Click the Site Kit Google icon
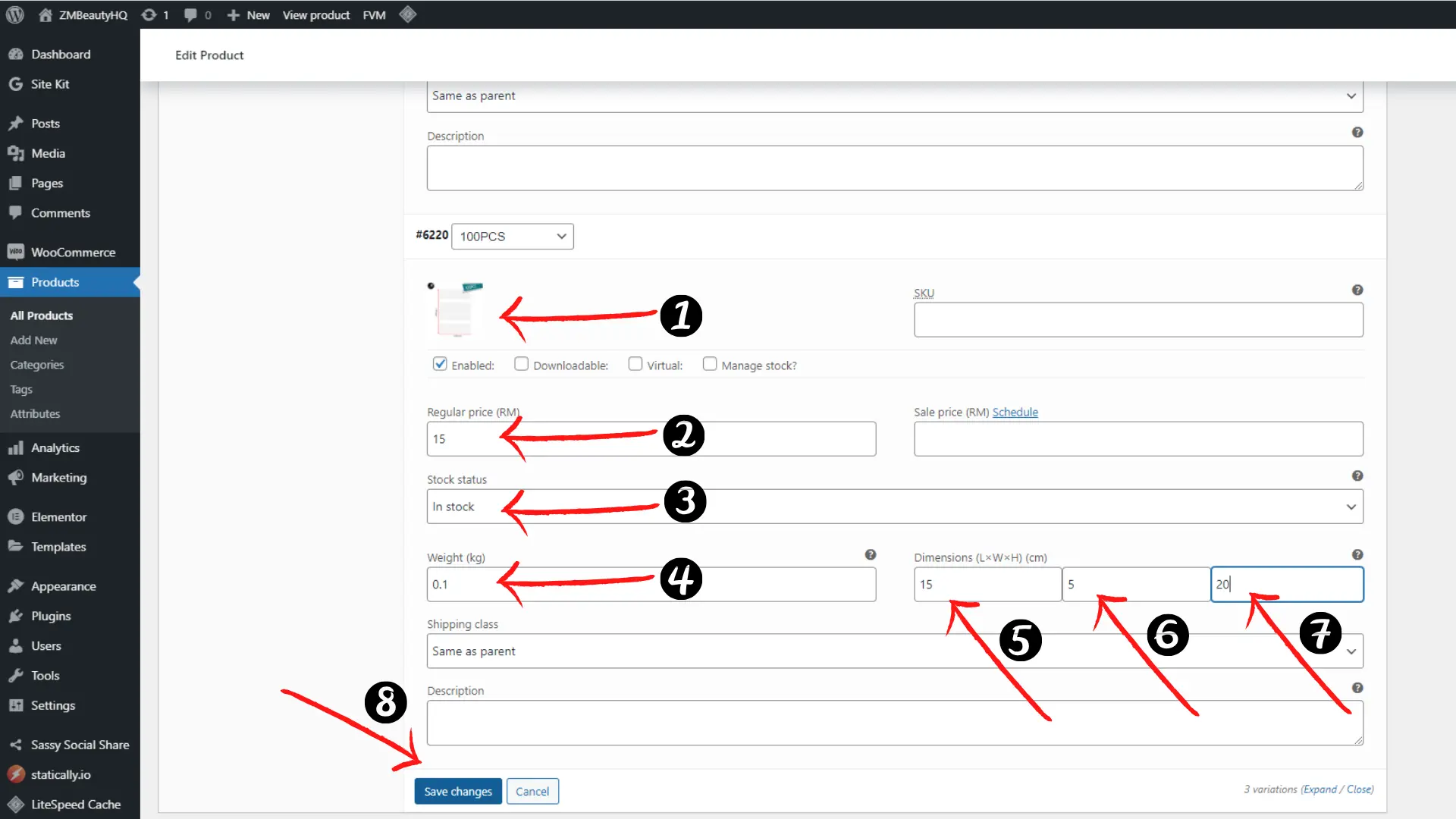Image resolution: width=1456 pixels, height=819 pixels. (16, 84)
